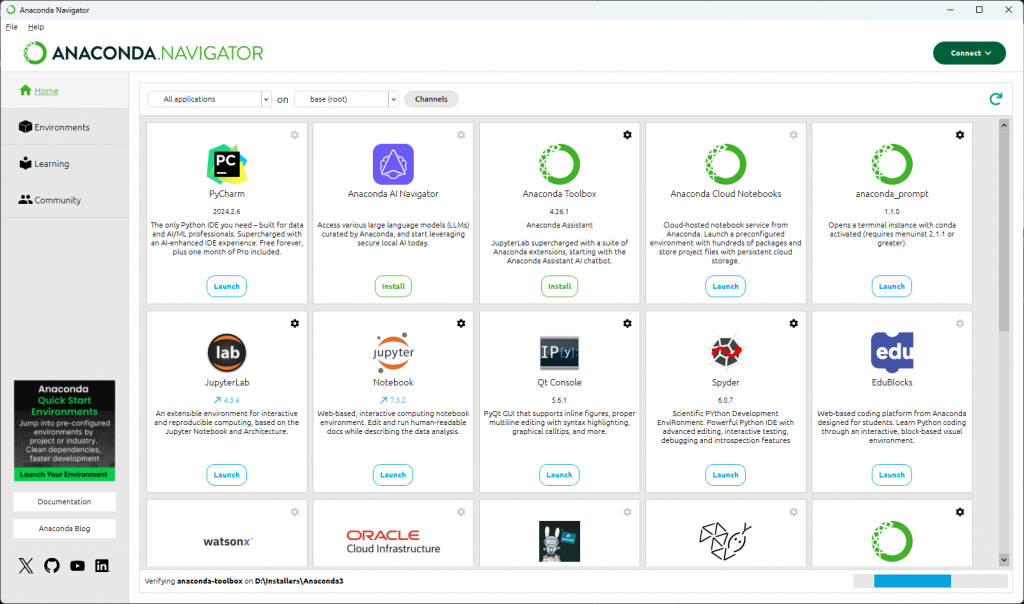
Task: Click the vertical scrollbar thumb
Action: click(x=1004, y=233)
